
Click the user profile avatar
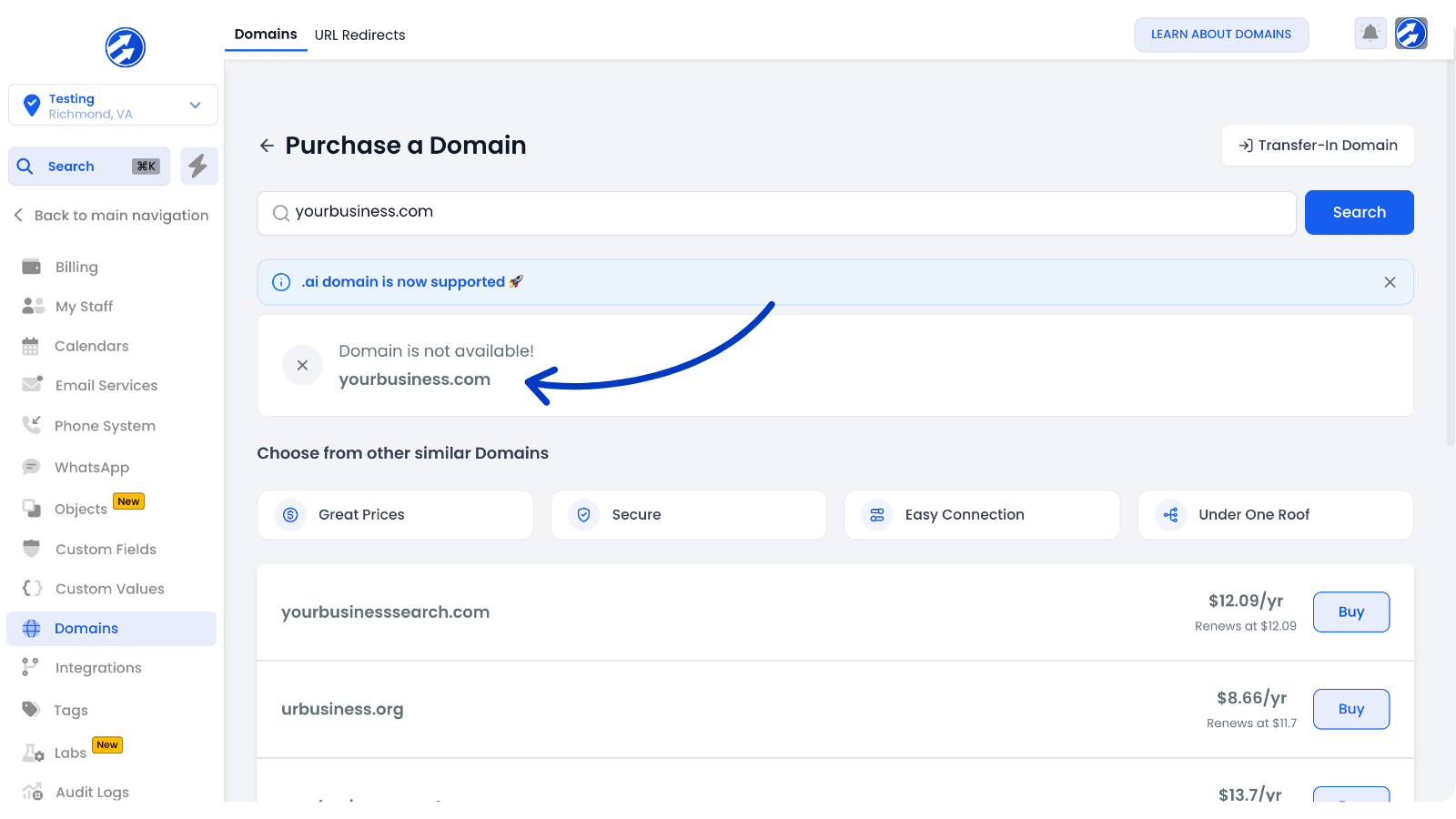click(1410, 34)
